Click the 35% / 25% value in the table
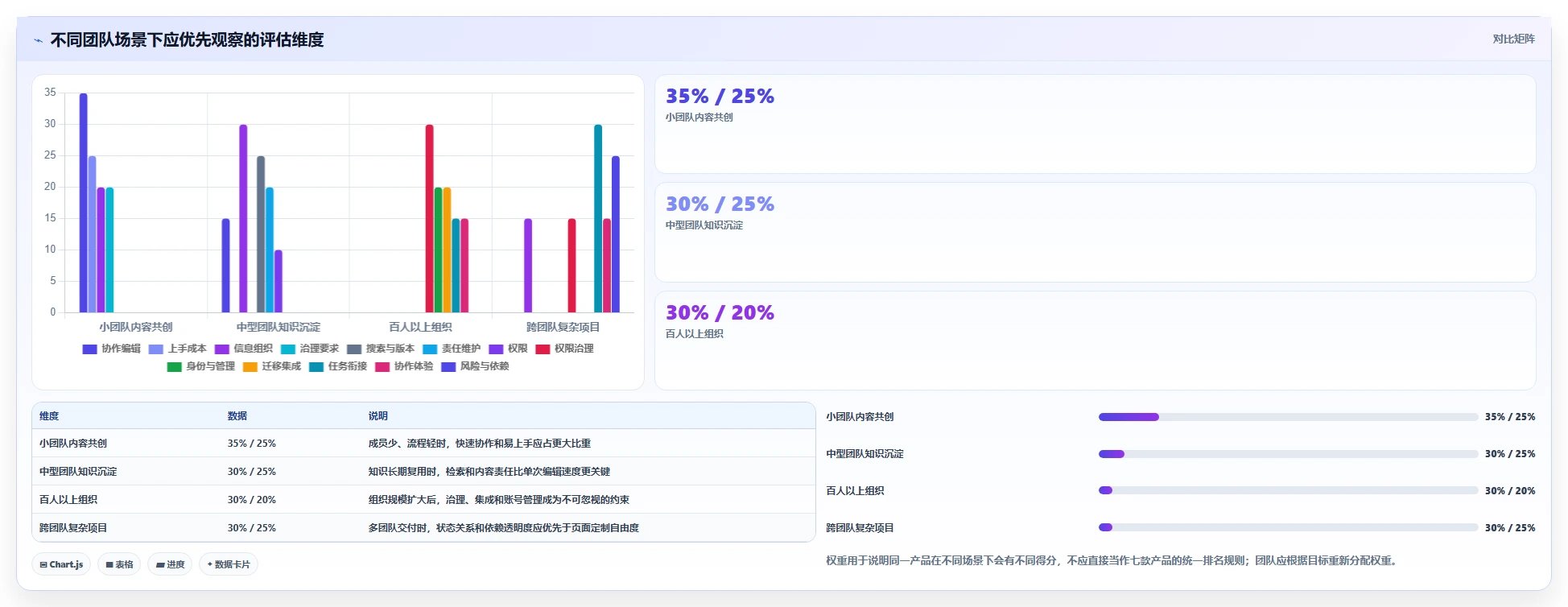Viewport: 1568px width, 607px height. [x=252, y=444]
